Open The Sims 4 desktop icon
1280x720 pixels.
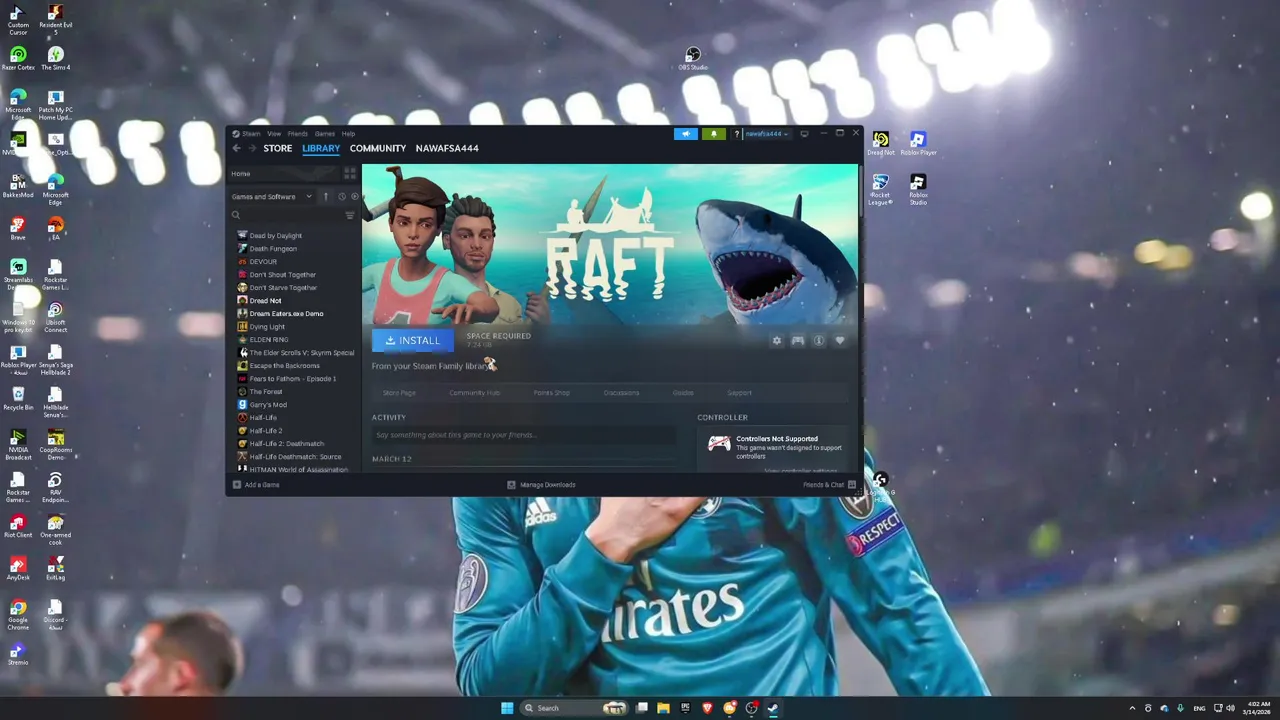tap(55, 59)
